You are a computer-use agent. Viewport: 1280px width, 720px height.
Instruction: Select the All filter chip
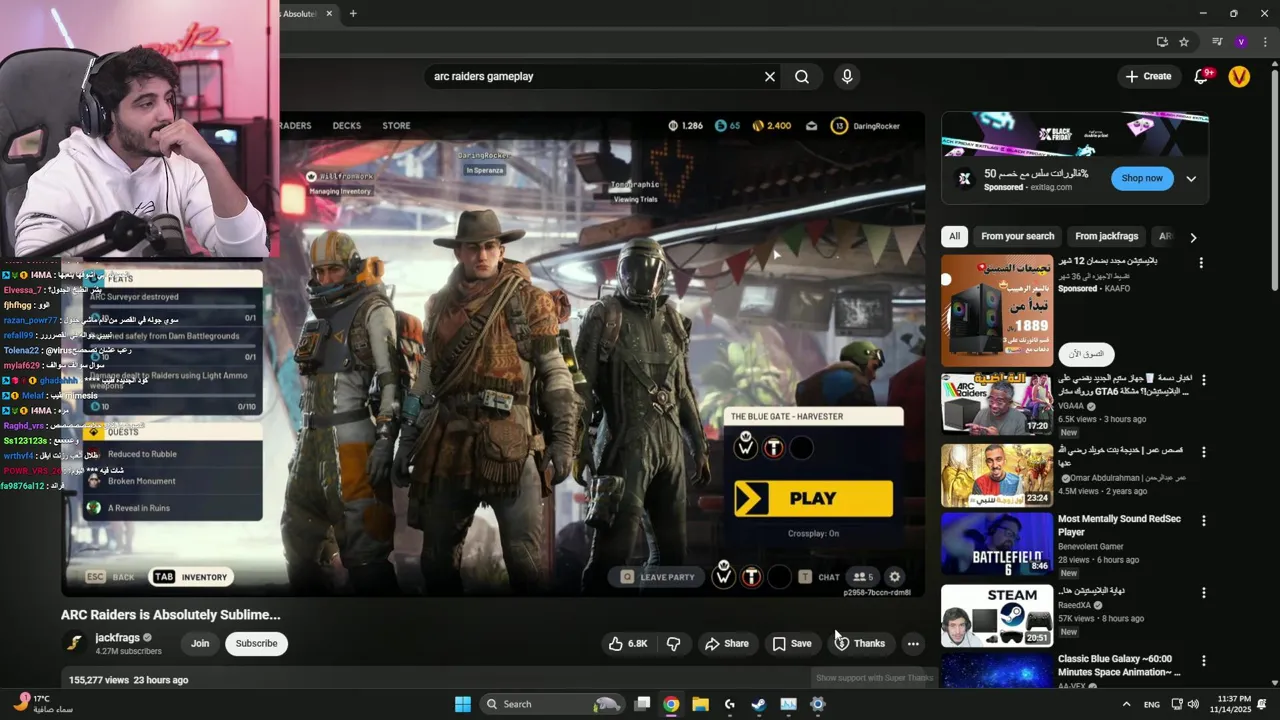point(954,237)
